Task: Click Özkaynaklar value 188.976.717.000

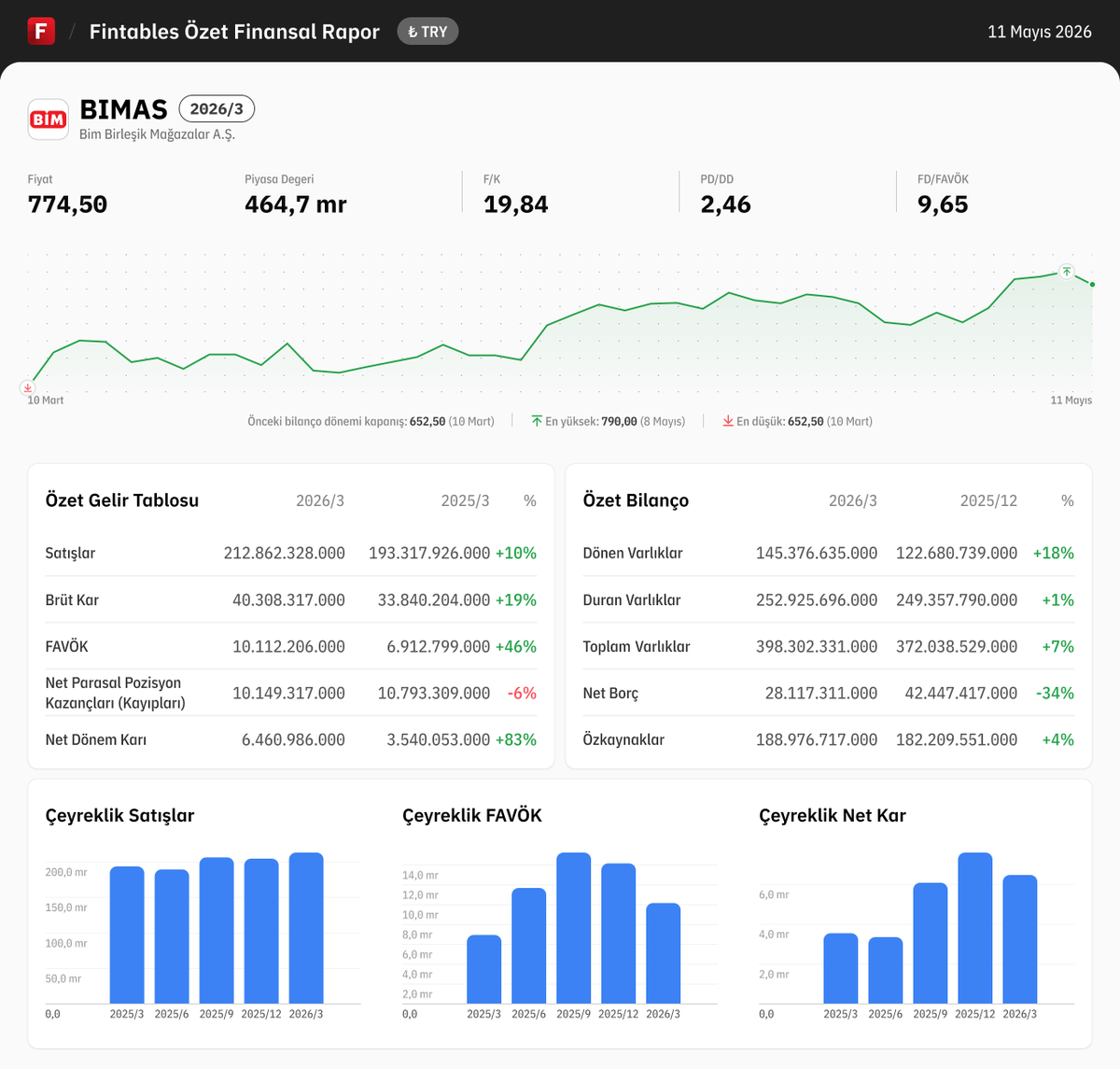Action: [x=817, y=739]
